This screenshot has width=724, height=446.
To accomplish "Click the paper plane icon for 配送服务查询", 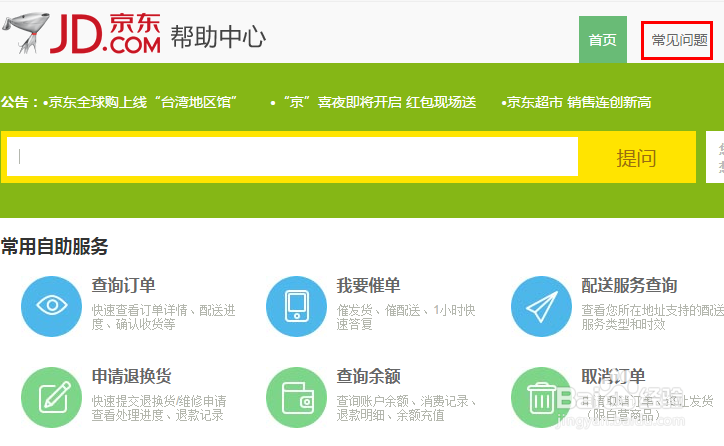I will 541,306.
